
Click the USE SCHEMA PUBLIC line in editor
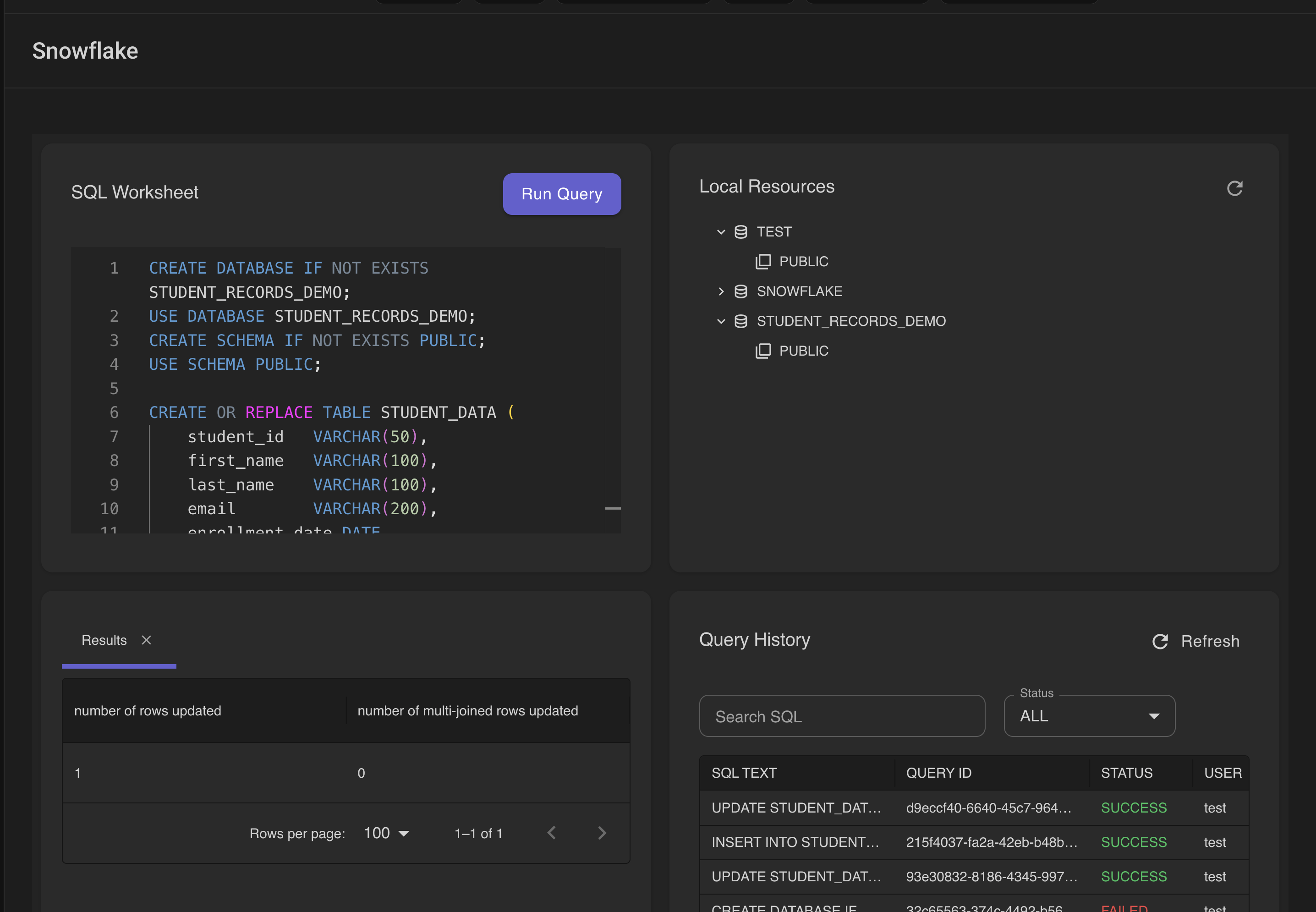(x=235, y=365)
